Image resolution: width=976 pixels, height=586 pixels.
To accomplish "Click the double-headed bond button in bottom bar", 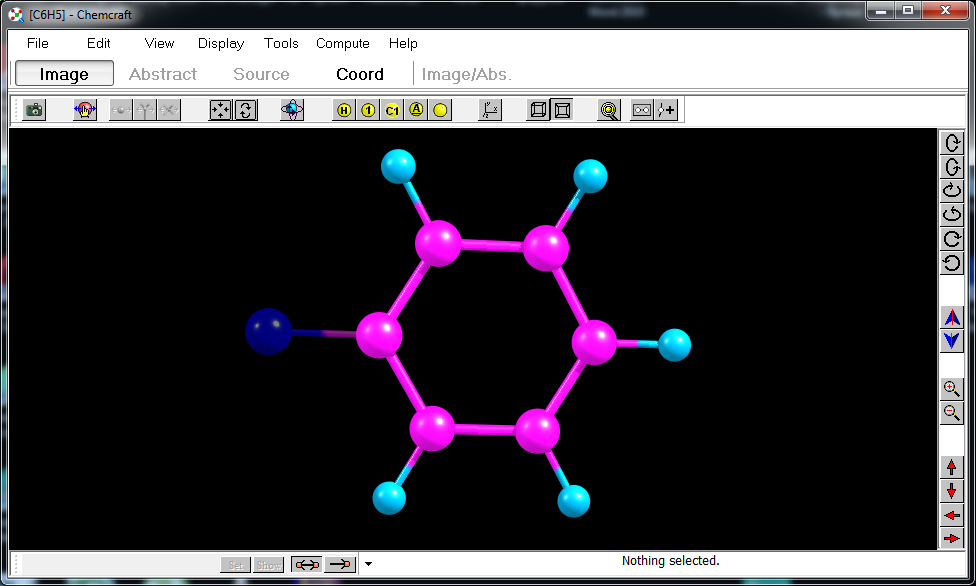I will pos(306,564).
